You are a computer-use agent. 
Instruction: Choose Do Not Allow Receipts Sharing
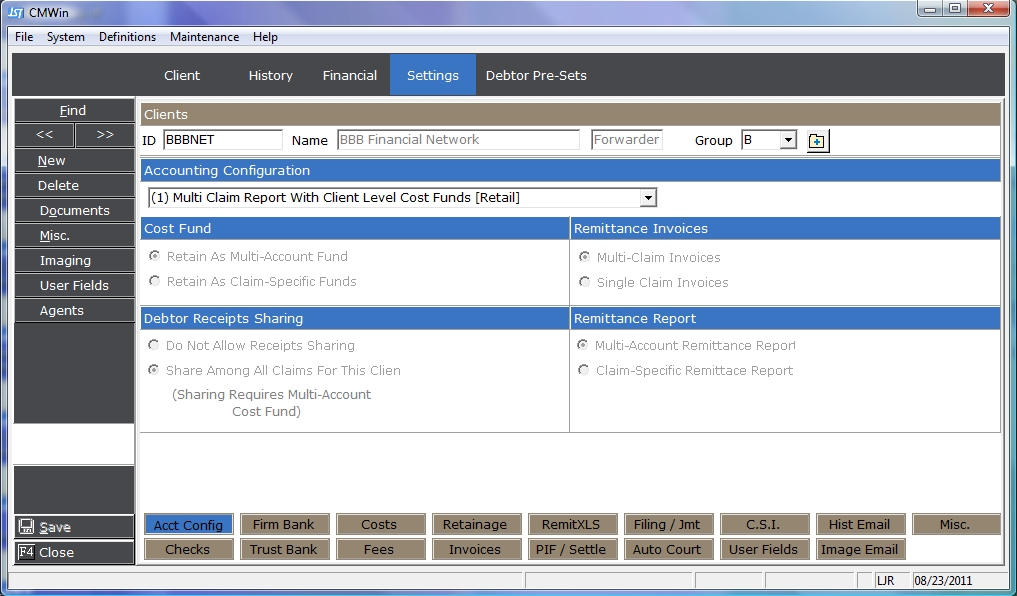tap(154, 345)
